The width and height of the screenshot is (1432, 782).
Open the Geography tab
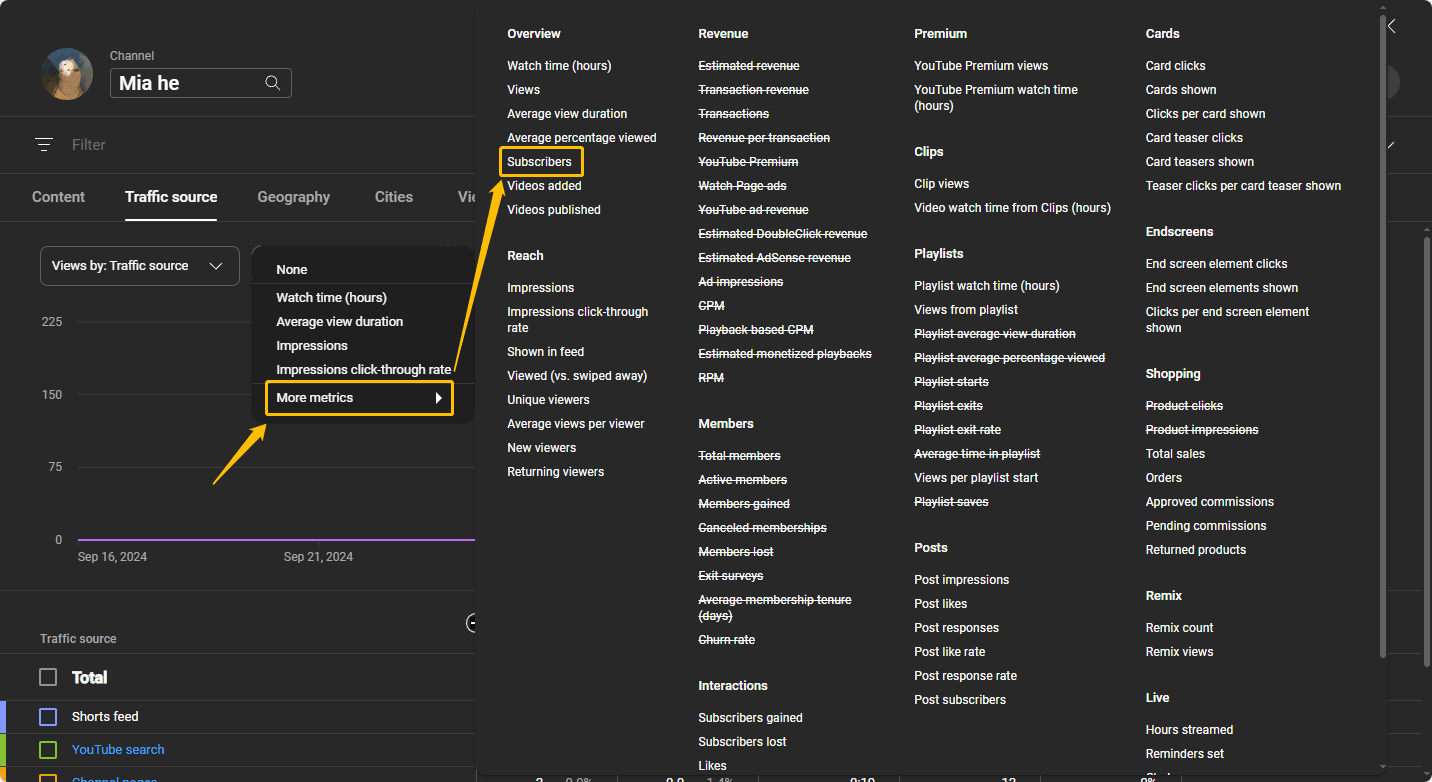293,197
